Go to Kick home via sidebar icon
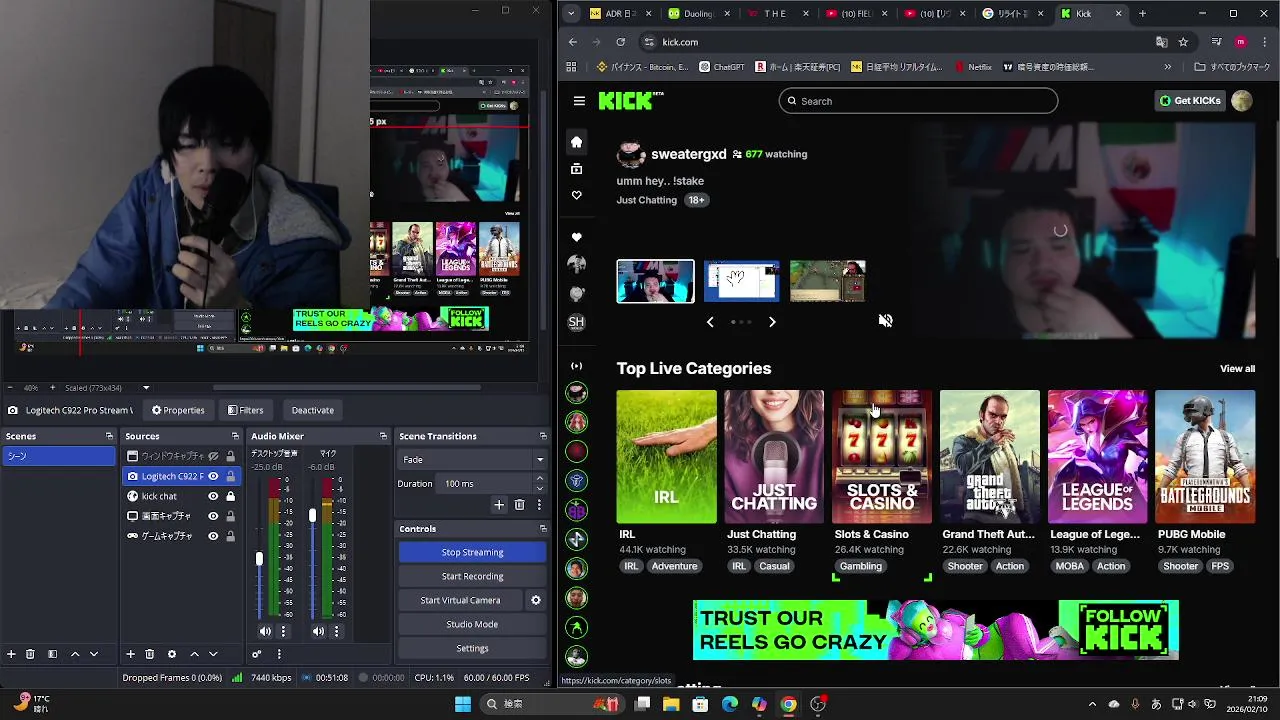The height and width of the screenshot is (720, 1280). coord(576,142)
